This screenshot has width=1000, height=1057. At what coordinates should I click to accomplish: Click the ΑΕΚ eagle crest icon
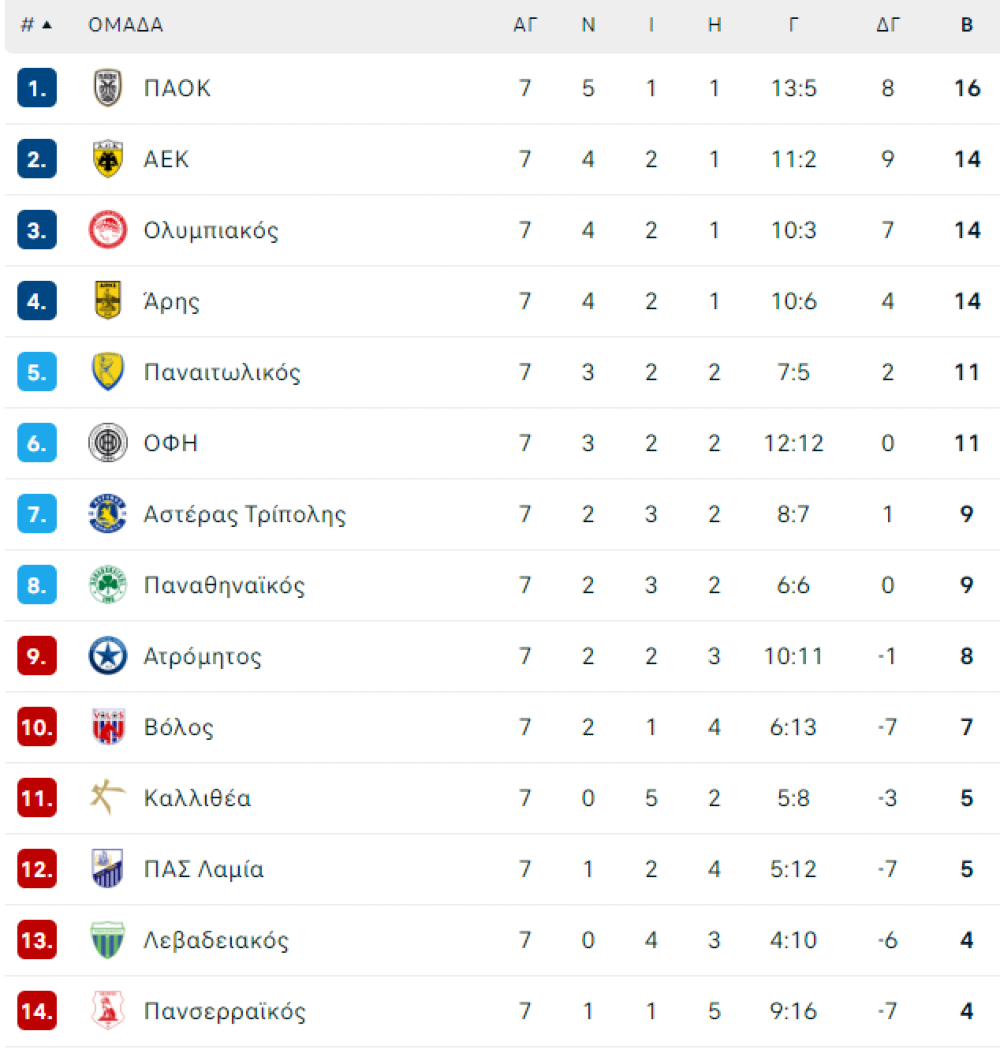[x=107, y=159]
